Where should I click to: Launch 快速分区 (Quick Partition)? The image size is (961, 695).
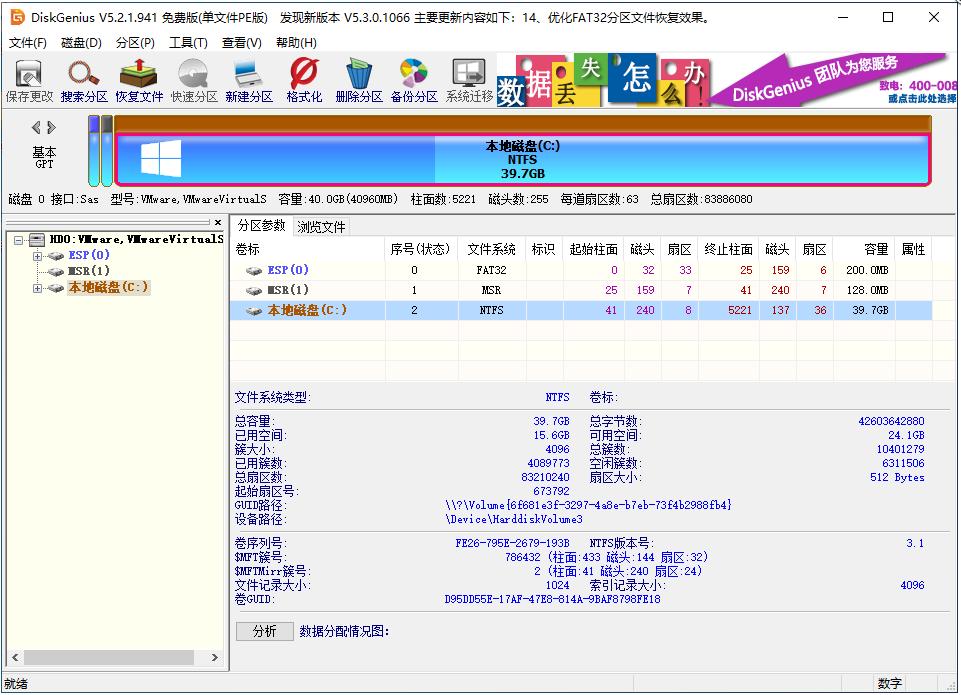pyautogui.click(x=192, y=79)
